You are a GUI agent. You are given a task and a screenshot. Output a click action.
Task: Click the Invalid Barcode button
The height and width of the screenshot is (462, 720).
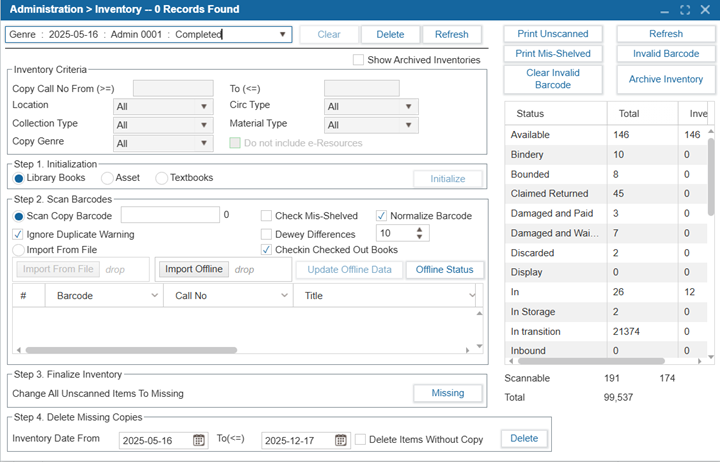coord(666,54)
